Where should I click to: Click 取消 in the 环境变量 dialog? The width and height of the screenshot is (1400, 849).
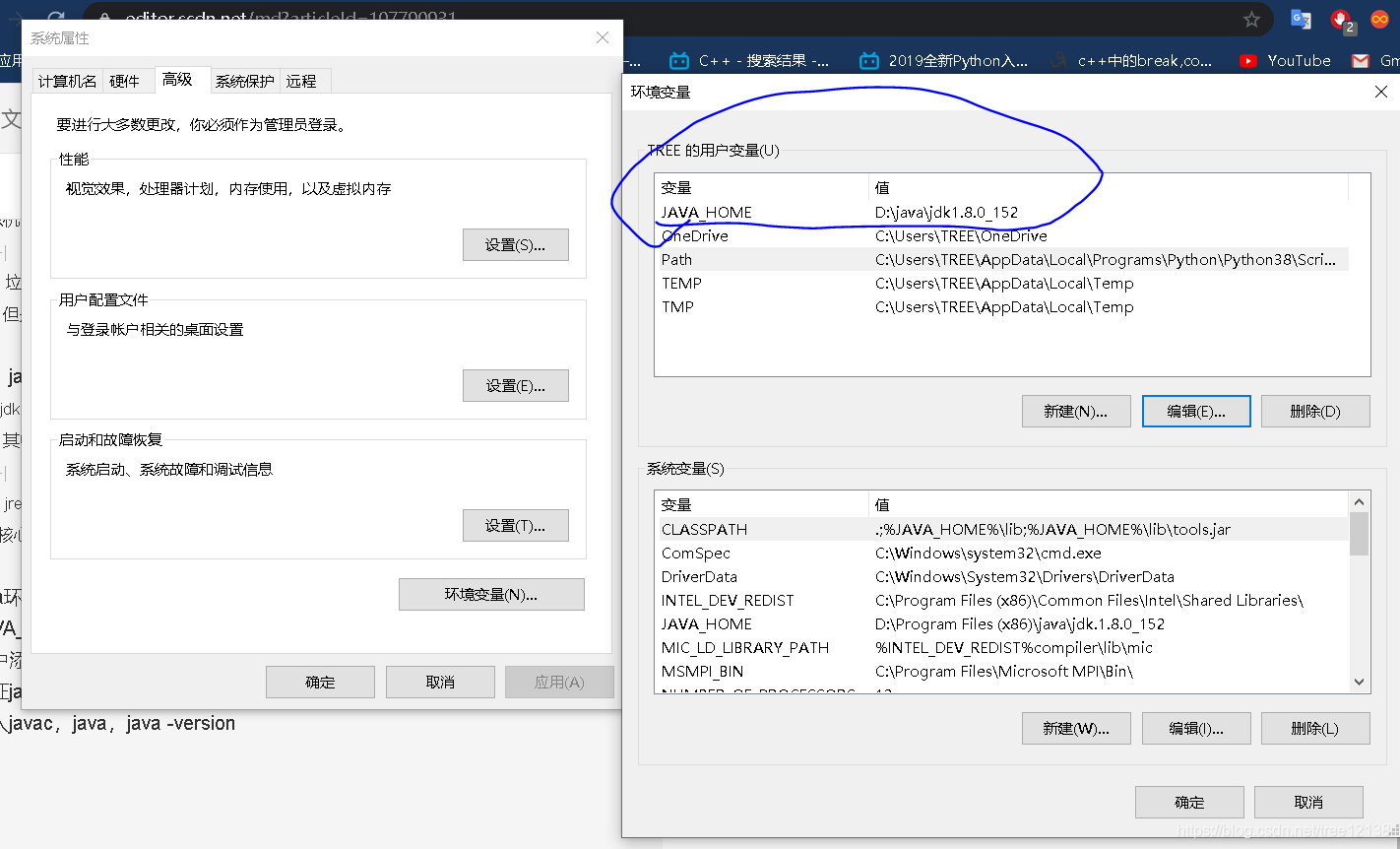coord(1308,803)
